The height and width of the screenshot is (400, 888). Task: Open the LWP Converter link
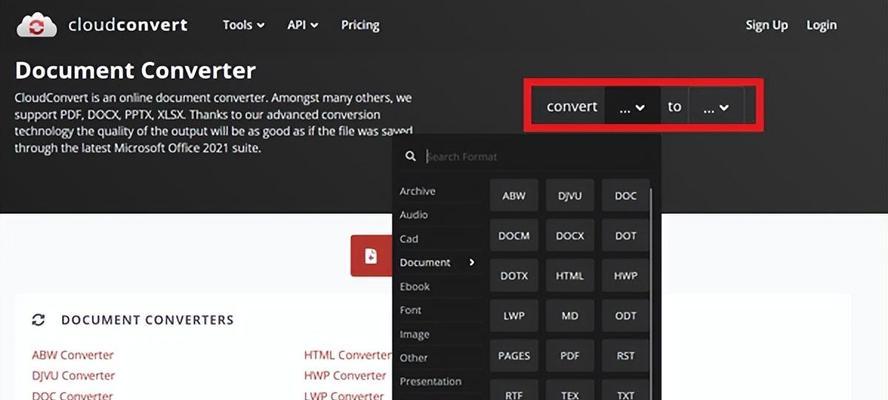(x=344, y=395)
